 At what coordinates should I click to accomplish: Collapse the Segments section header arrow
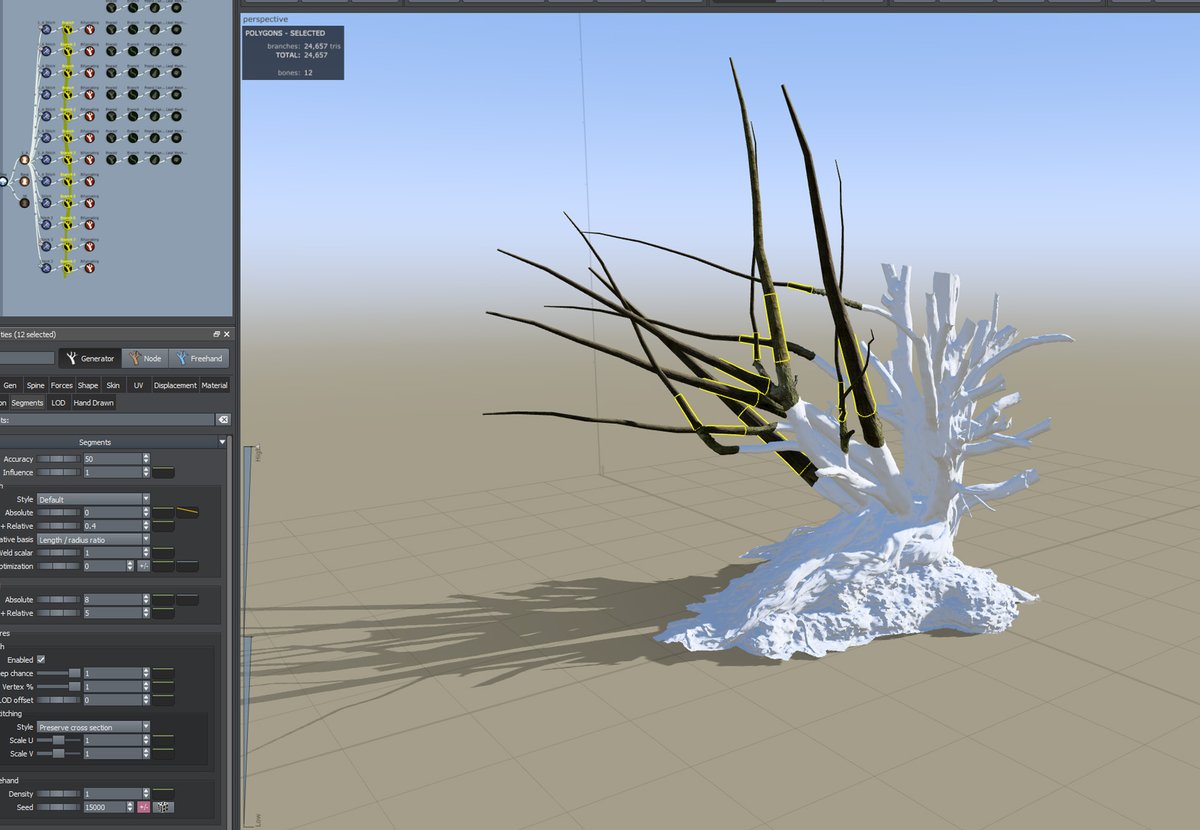(x=222, y=442)
